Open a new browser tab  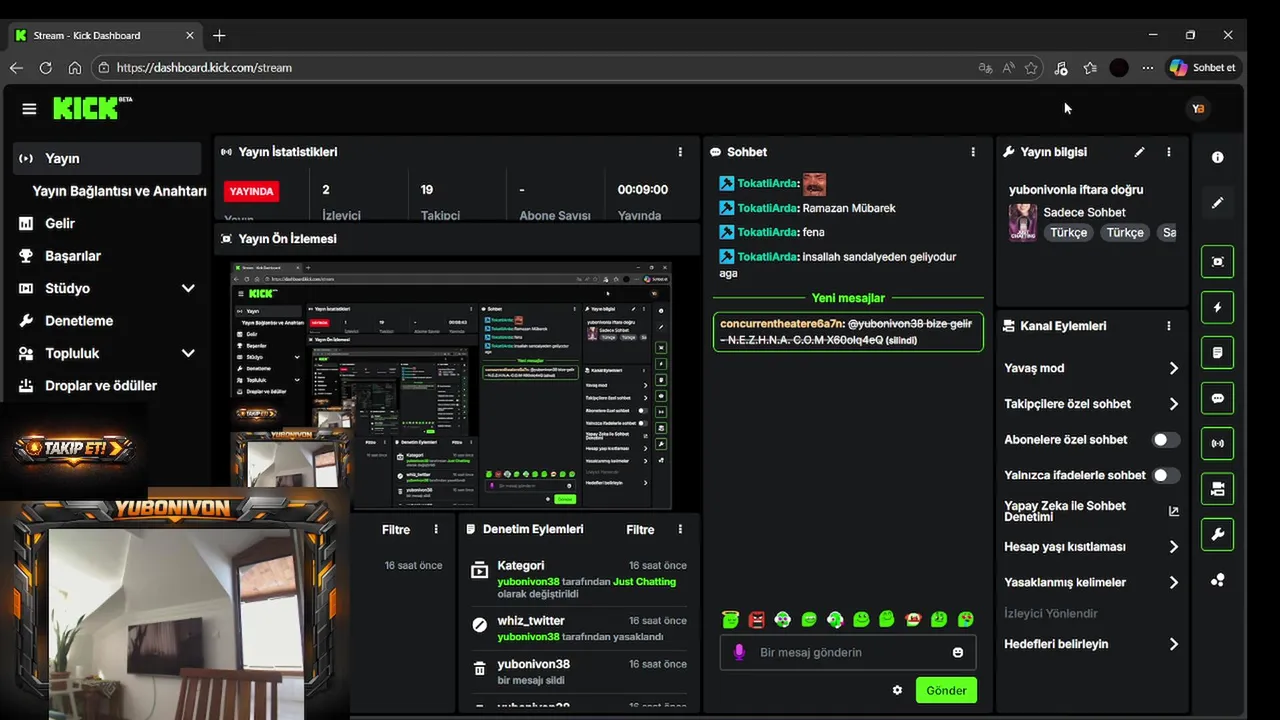tap(219, 35)
